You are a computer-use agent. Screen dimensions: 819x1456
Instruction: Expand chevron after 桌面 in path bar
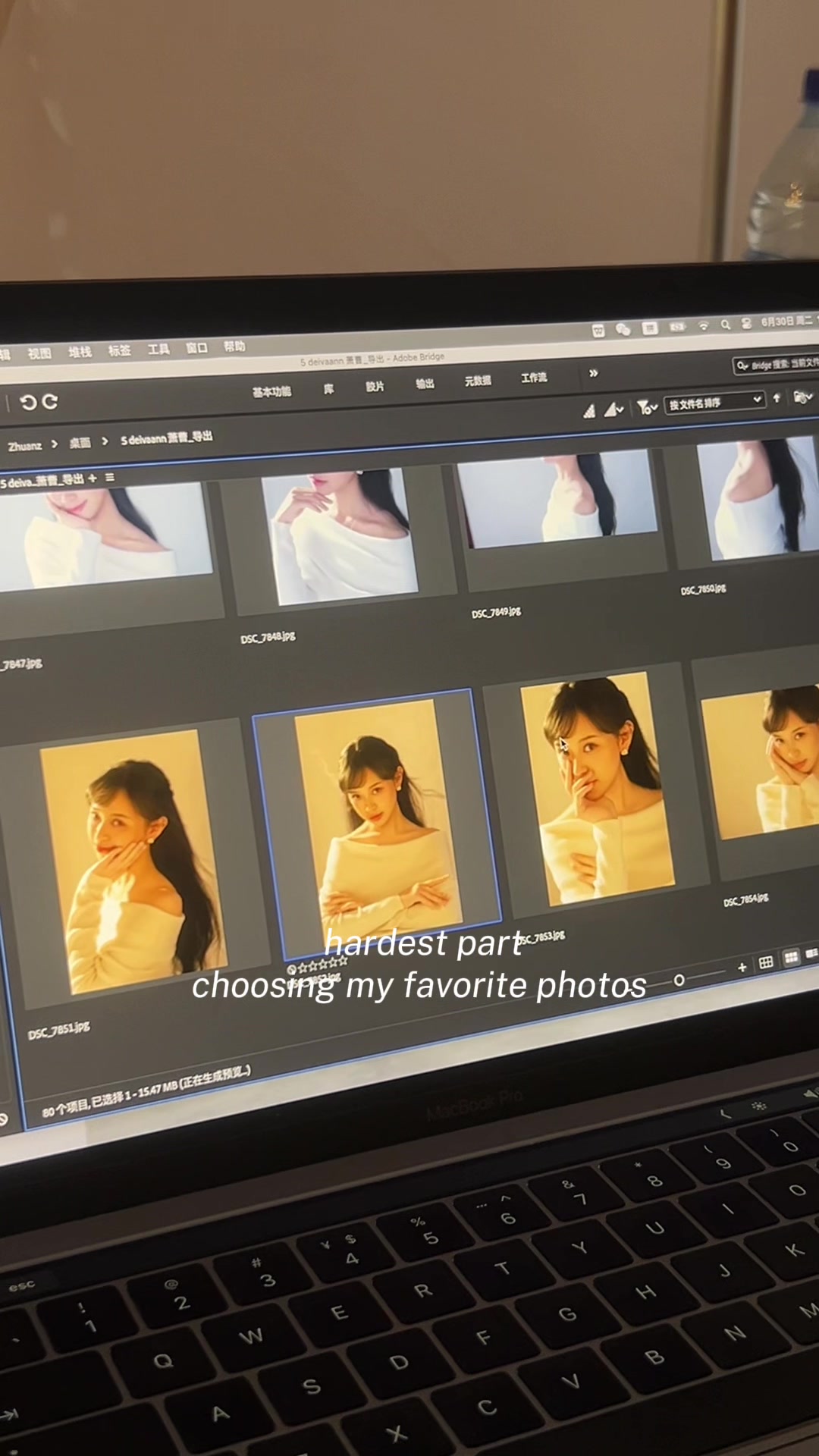click(105, 441)
